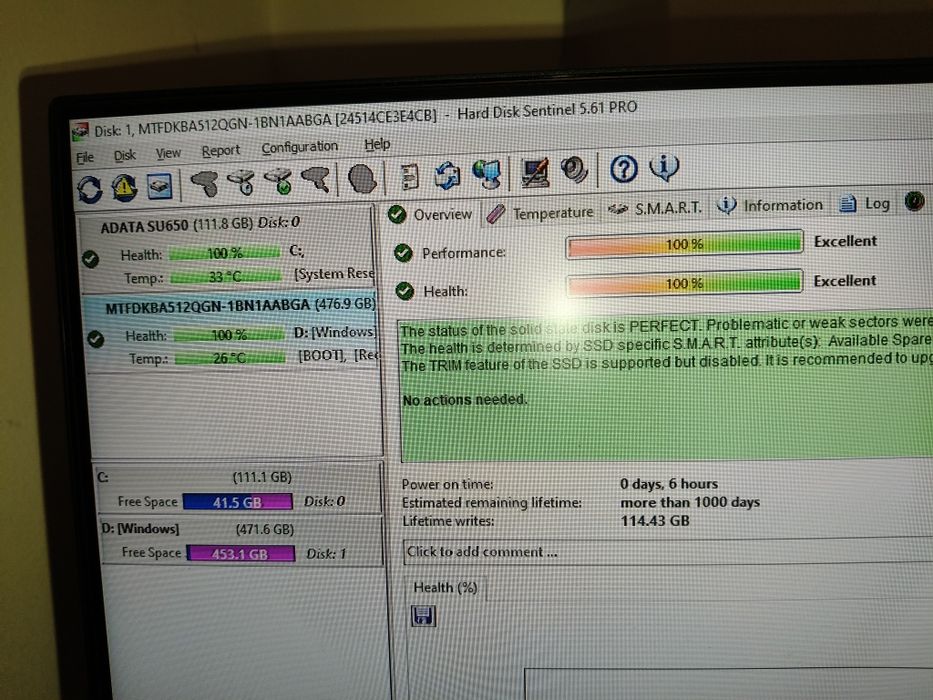Select the C: partition entry (111.1 GB)

(238, 489)
